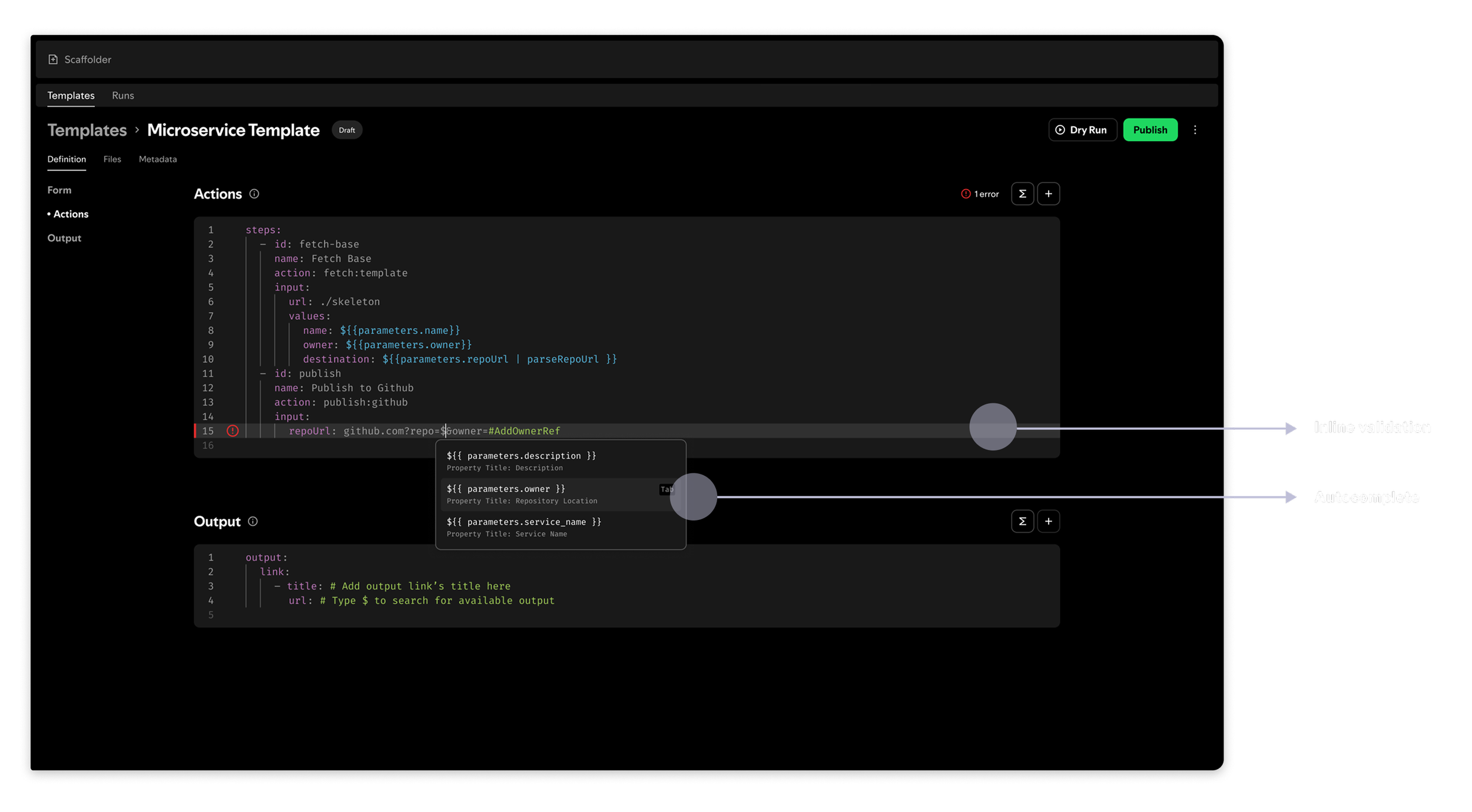This screenshot has height=812, width=1472.
Task: Select Actions in the side navigation
Action: [68, 214]
